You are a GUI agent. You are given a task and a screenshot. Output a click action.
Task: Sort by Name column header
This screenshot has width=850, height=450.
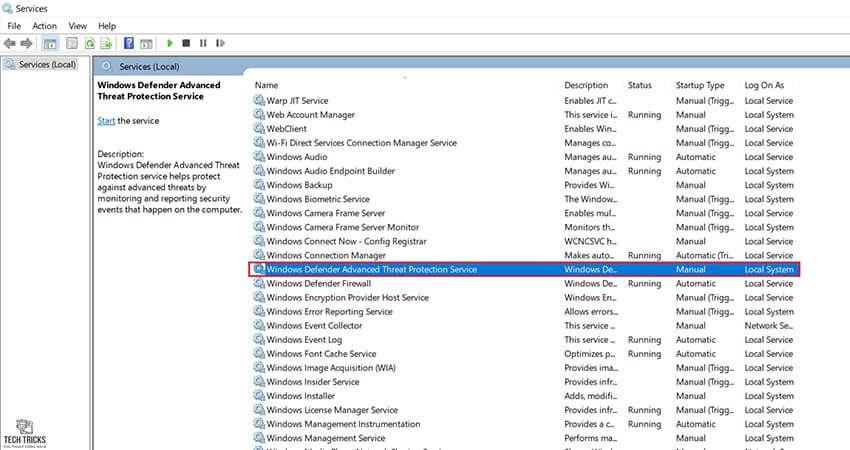266,85
